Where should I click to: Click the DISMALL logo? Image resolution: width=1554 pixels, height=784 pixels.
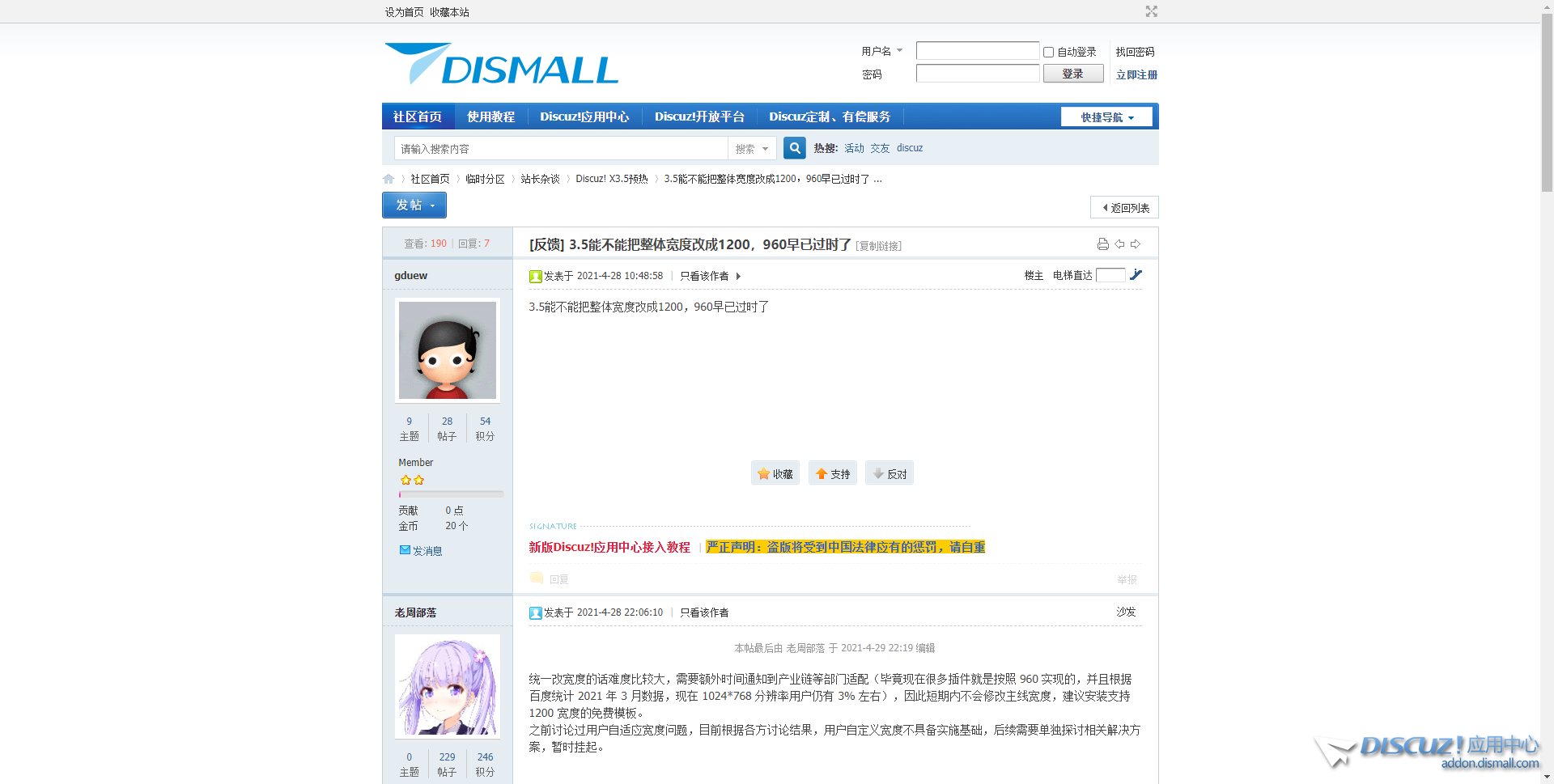[502, 64]
